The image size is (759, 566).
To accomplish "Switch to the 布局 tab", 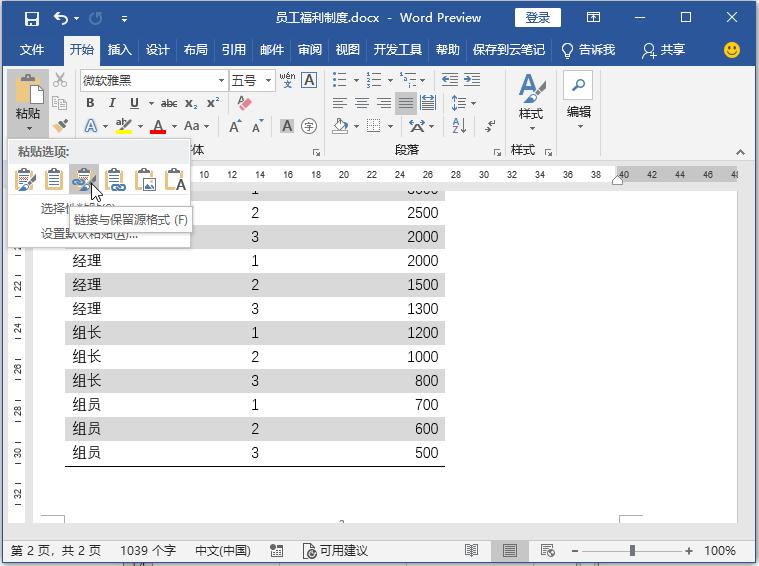I will (196, 49).
